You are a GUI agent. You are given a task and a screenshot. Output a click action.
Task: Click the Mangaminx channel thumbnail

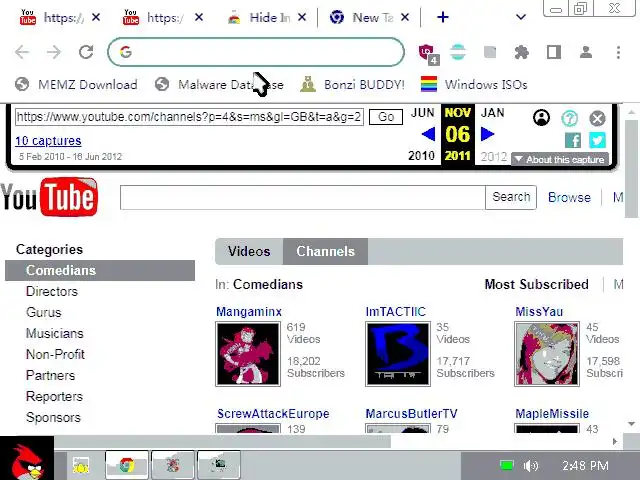pyautogui.click(x=248, y=354)
